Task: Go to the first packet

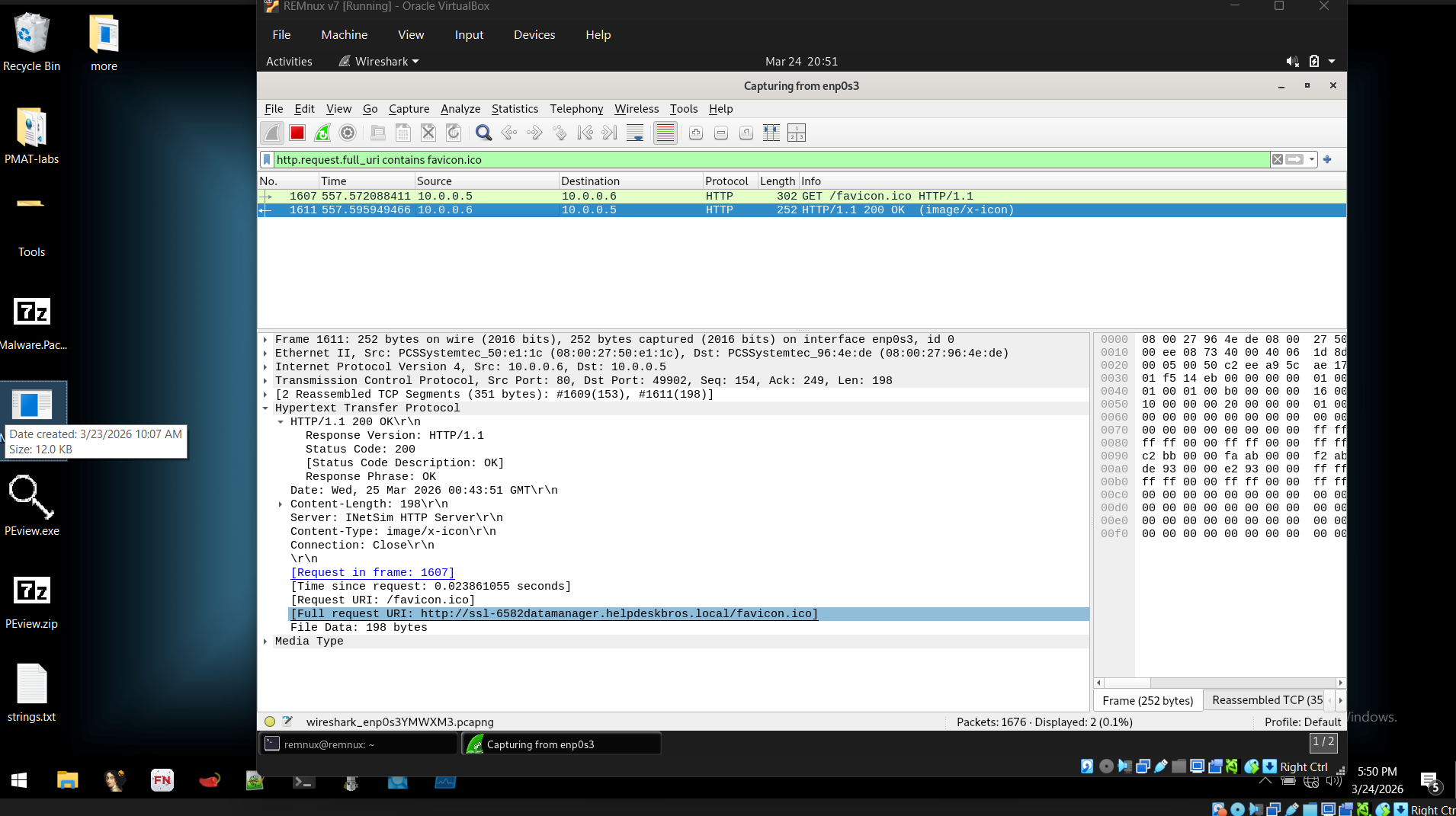Action: point(585,133)
